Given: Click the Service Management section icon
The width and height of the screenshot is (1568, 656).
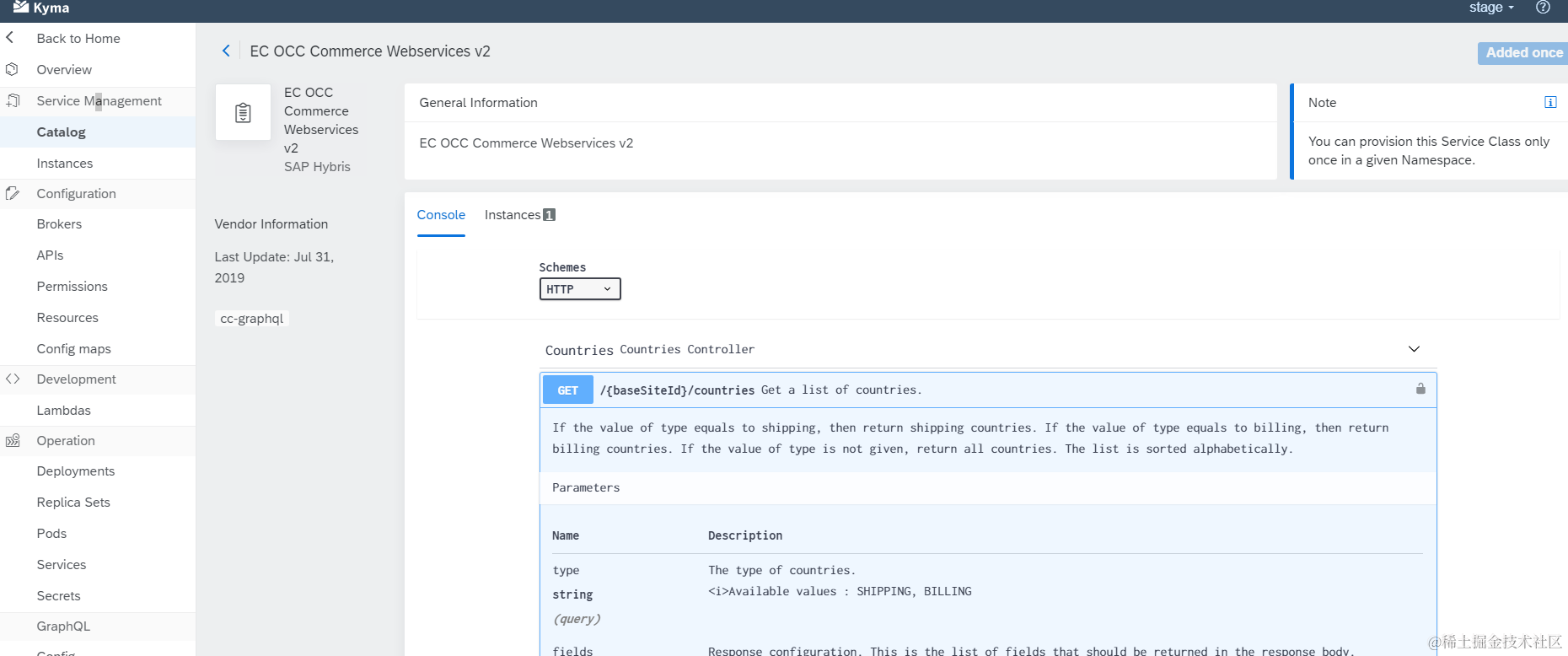Looking at the screenshot, I should [x=13, y=100].
